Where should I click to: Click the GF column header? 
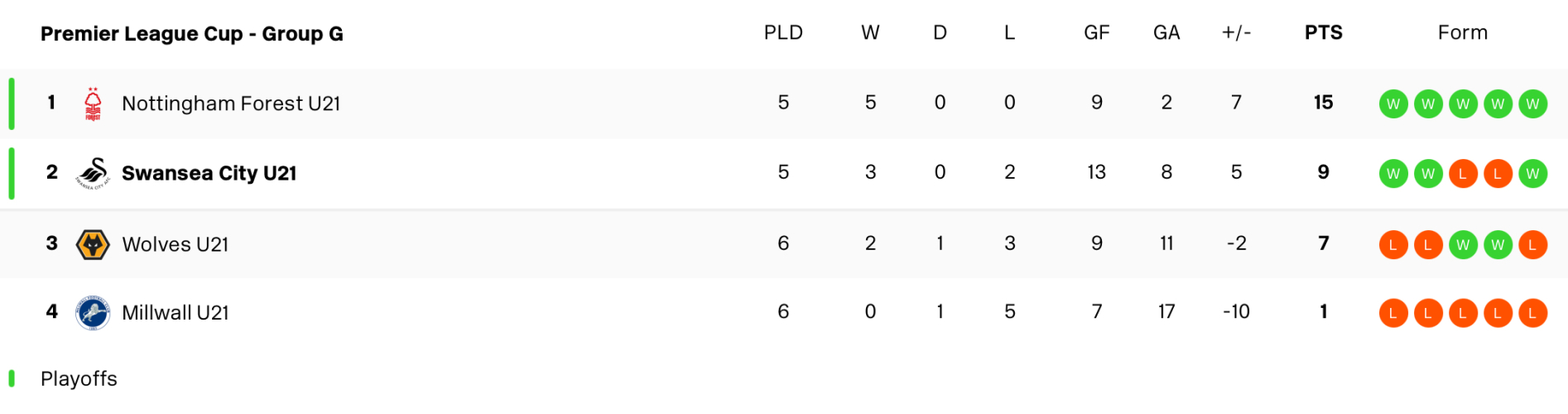click(x=1096, y=33)
